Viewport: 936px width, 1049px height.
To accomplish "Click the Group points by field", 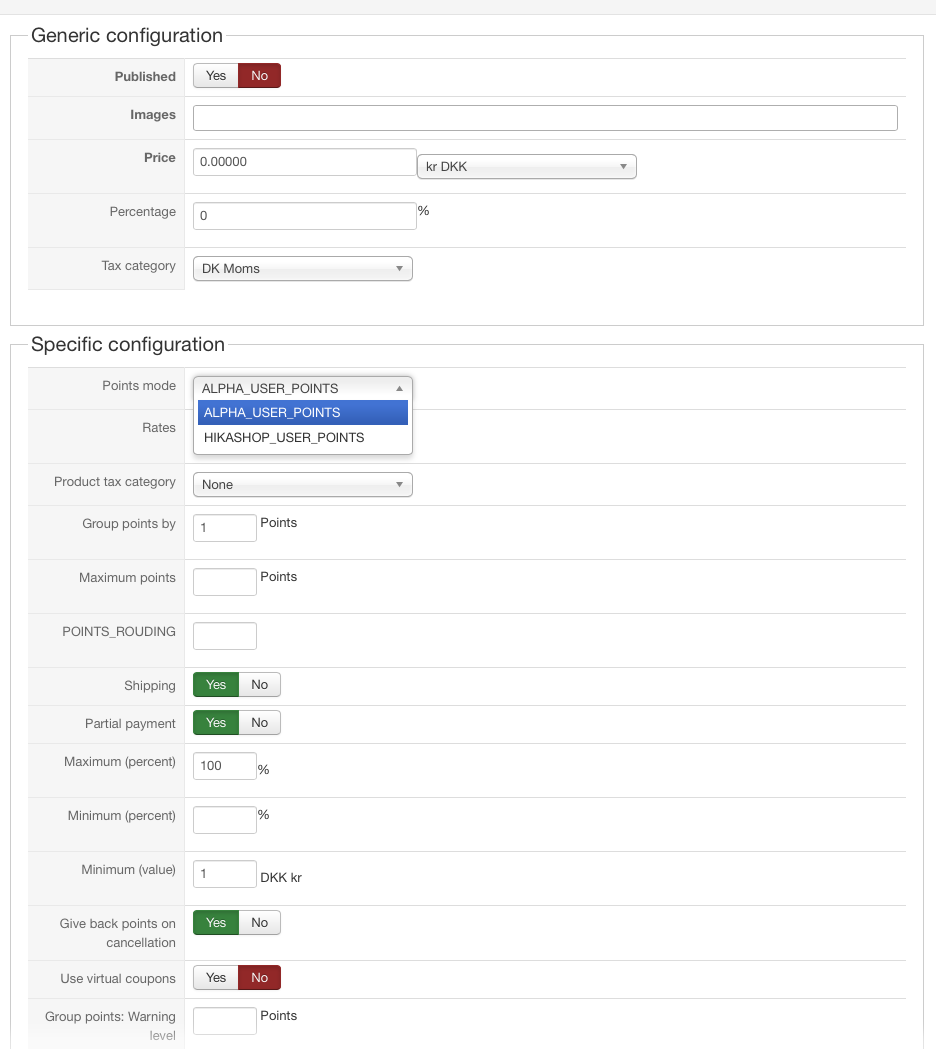I will (225, 528).
